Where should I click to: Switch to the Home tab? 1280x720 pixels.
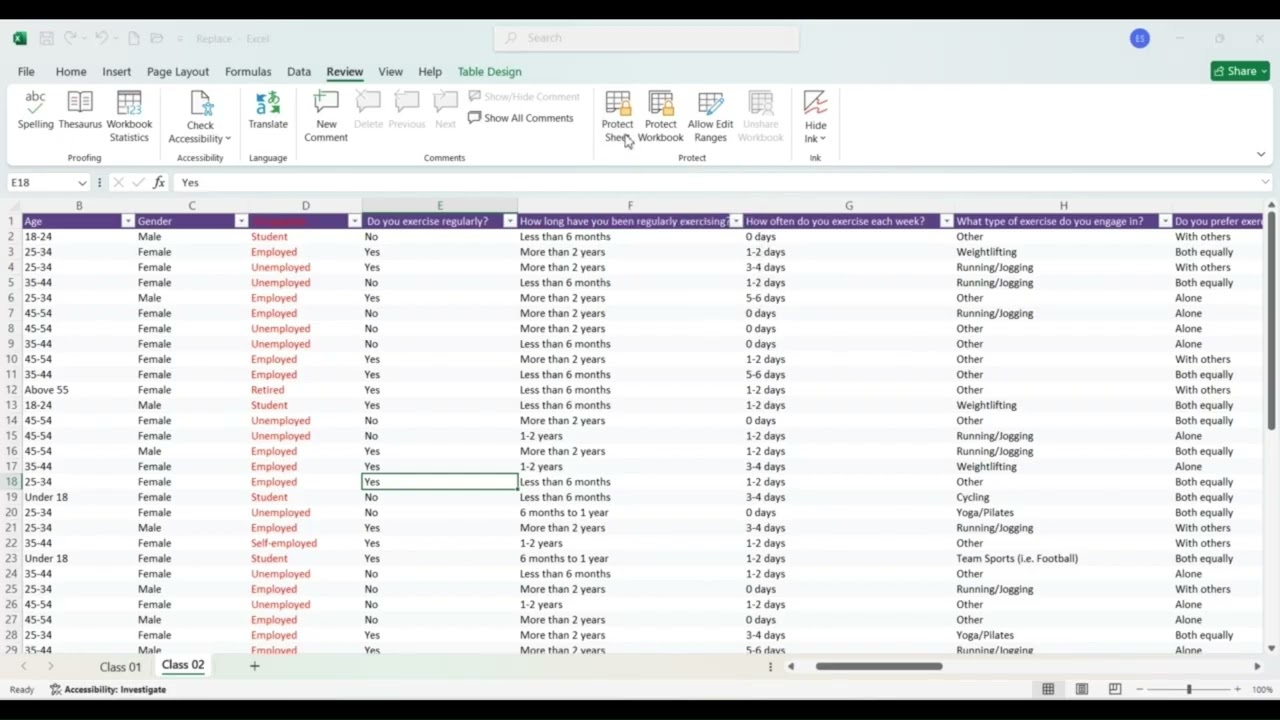click(x=71, y=72)
